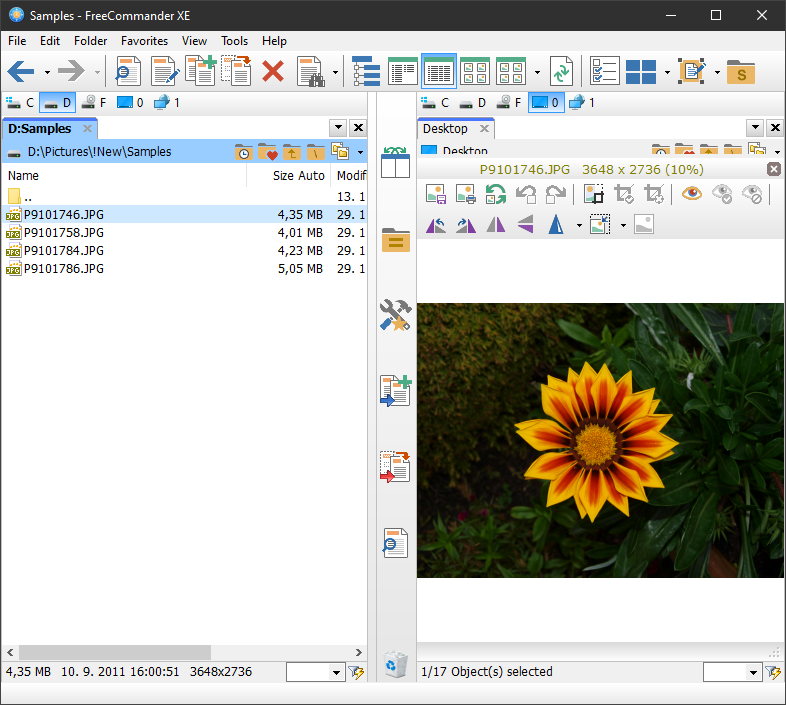Toggle the red-eye removal tool
786x705 pixels.
tap(692, 195)
